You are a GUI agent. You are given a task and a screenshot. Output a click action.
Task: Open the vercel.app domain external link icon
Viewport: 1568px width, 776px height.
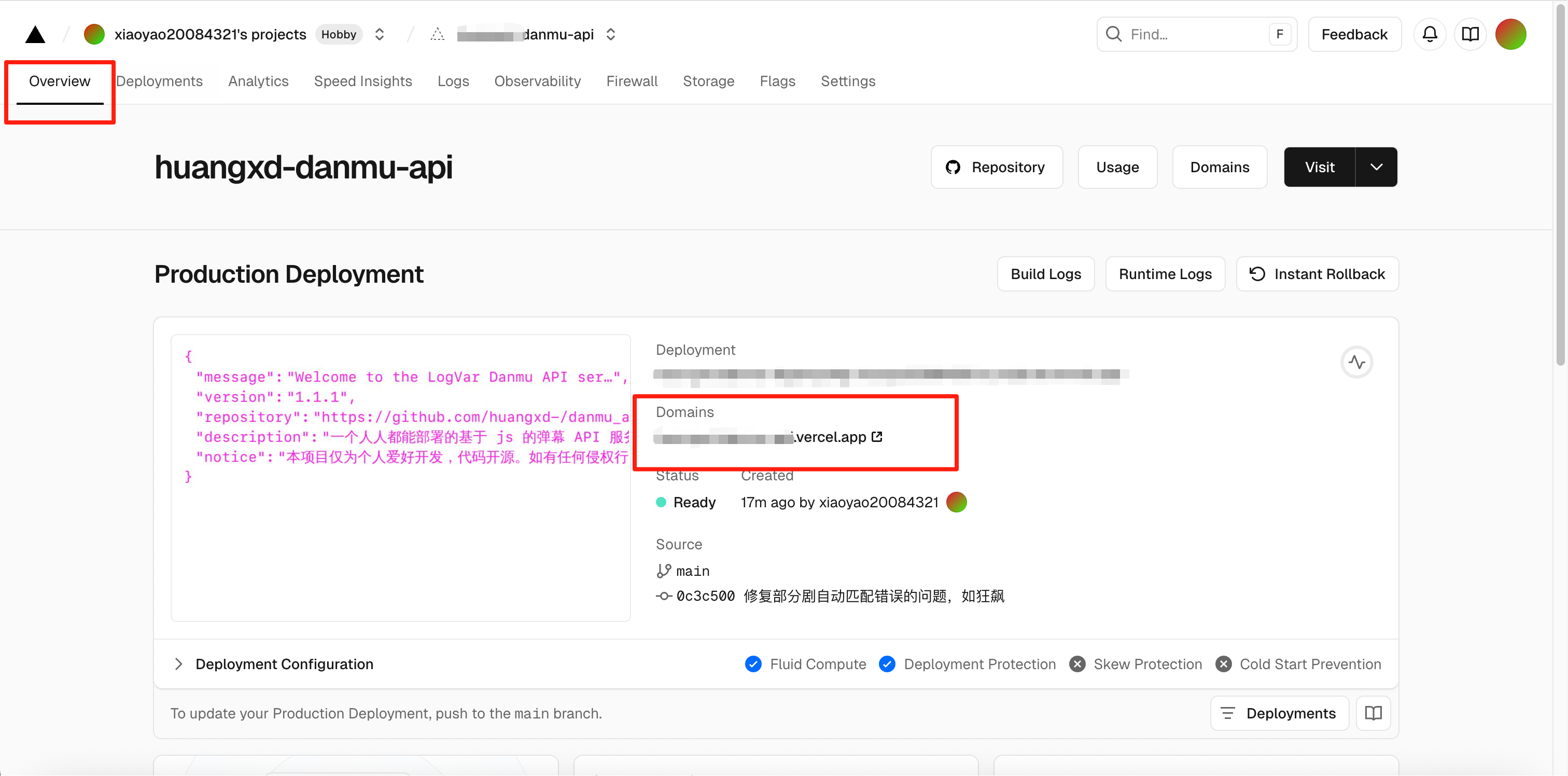pyautogui.click(x=876, y=436)
